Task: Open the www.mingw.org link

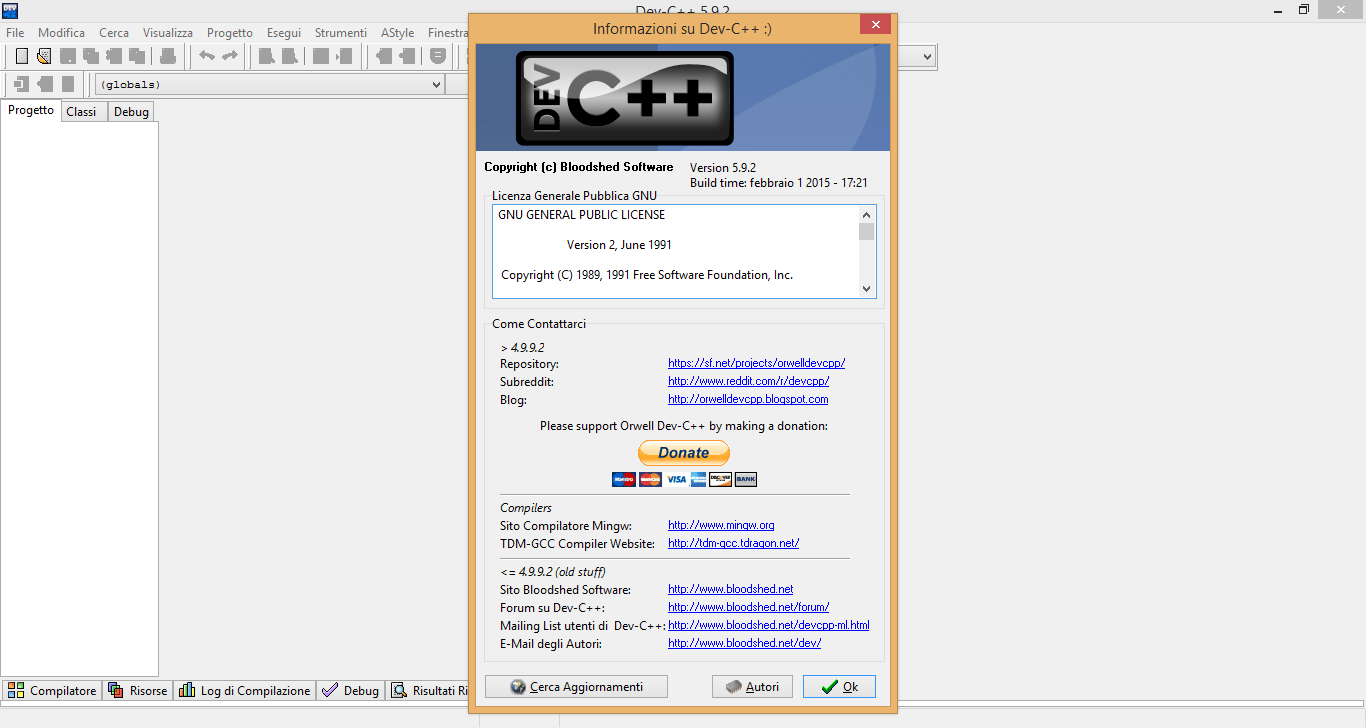Action: (x=721, y=526)
